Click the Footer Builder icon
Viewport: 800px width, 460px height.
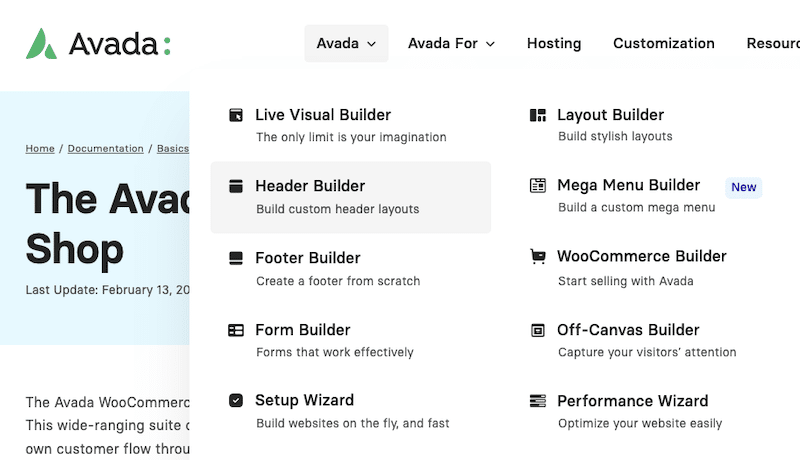click(236, 258)
